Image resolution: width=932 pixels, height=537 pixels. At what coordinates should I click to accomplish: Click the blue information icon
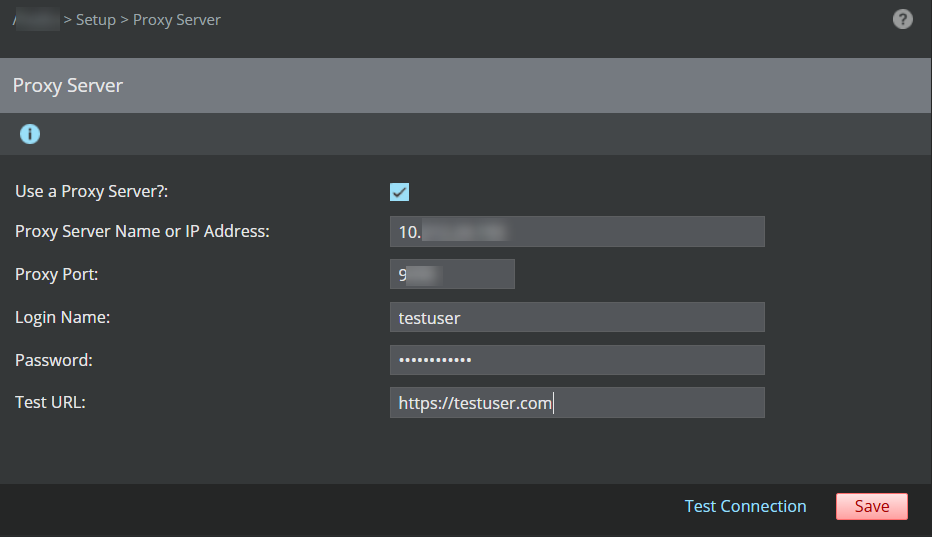pos(30,134)
